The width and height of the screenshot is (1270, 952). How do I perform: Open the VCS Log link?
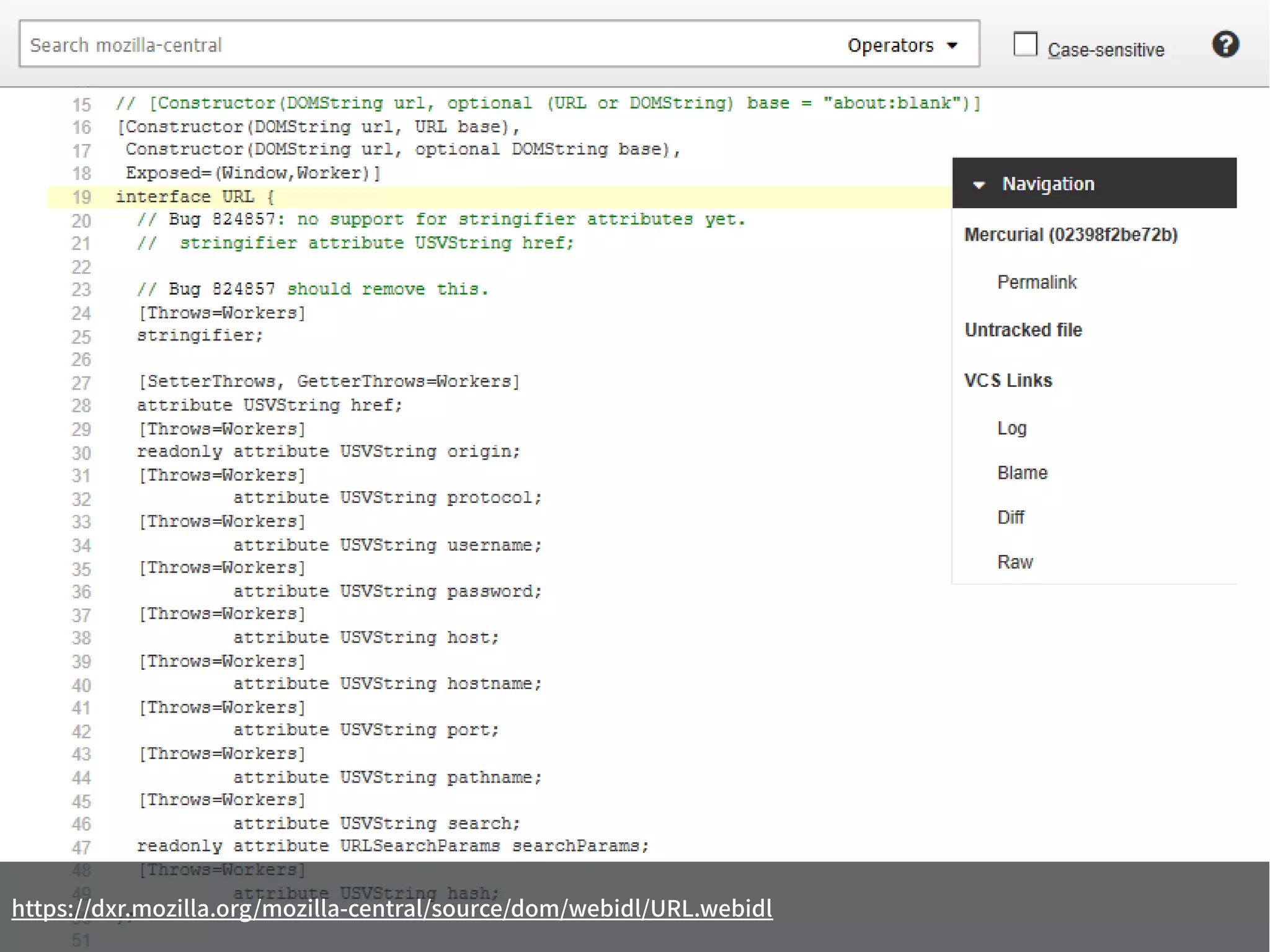point(1011,428)
